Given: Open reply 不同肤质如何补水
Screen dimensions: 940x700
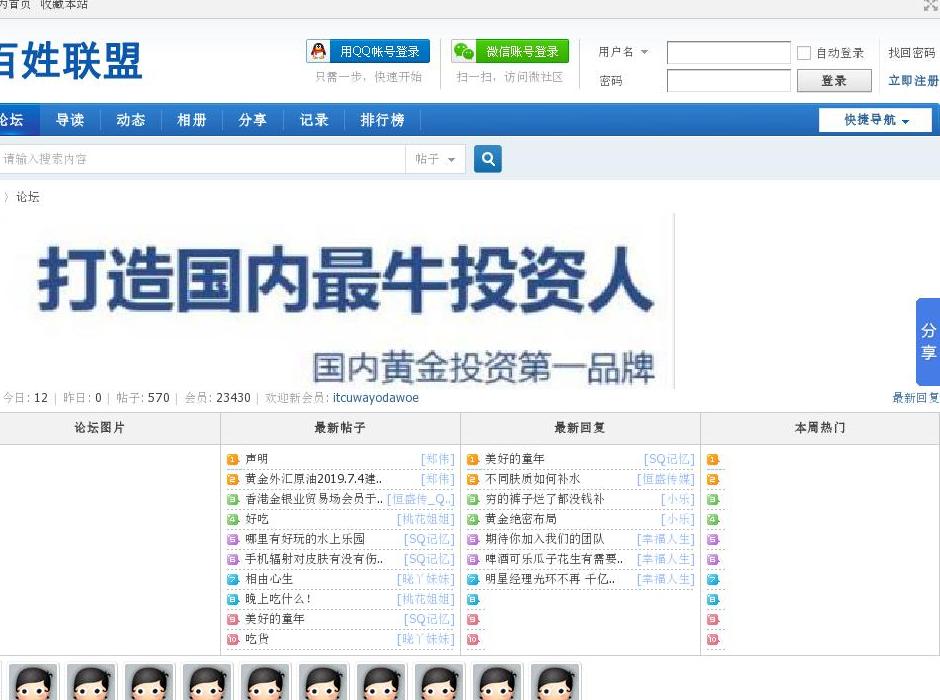Looking at the screenshot, I should click(x=532, y=479).
